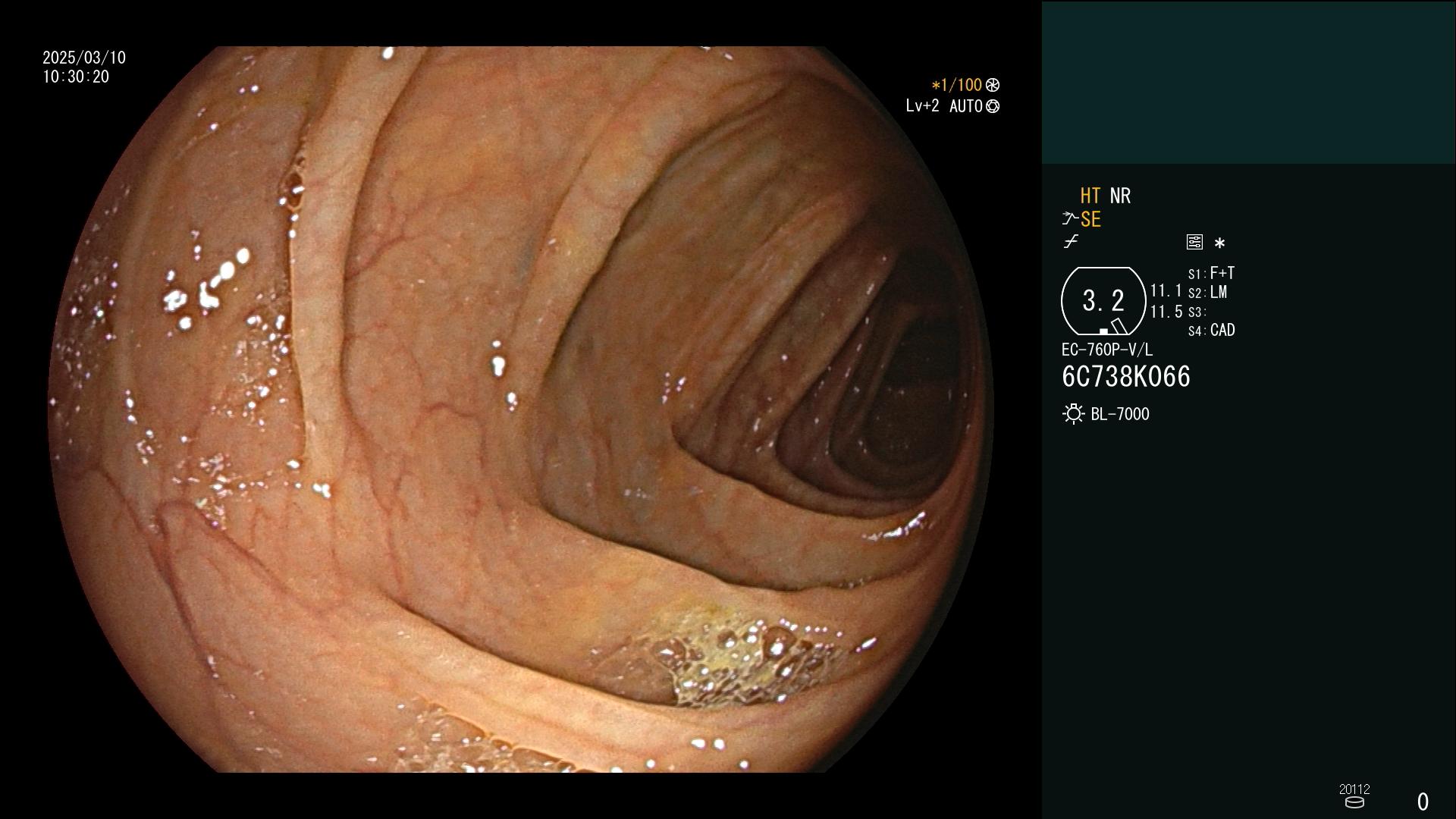The width and height of the screenshot is (1456, 819).
Task: Click the empty S3: switch assignment
Action: [x=1197, y=312]
